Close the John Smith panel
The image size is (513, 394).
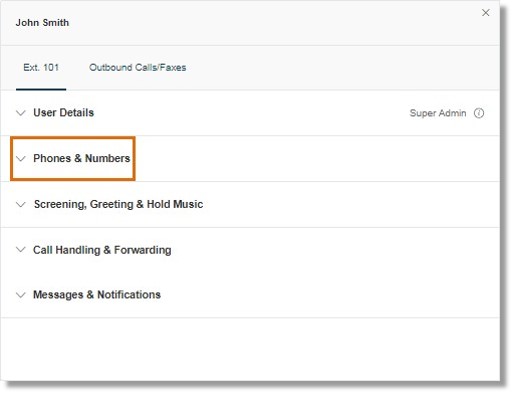point(486,13)
